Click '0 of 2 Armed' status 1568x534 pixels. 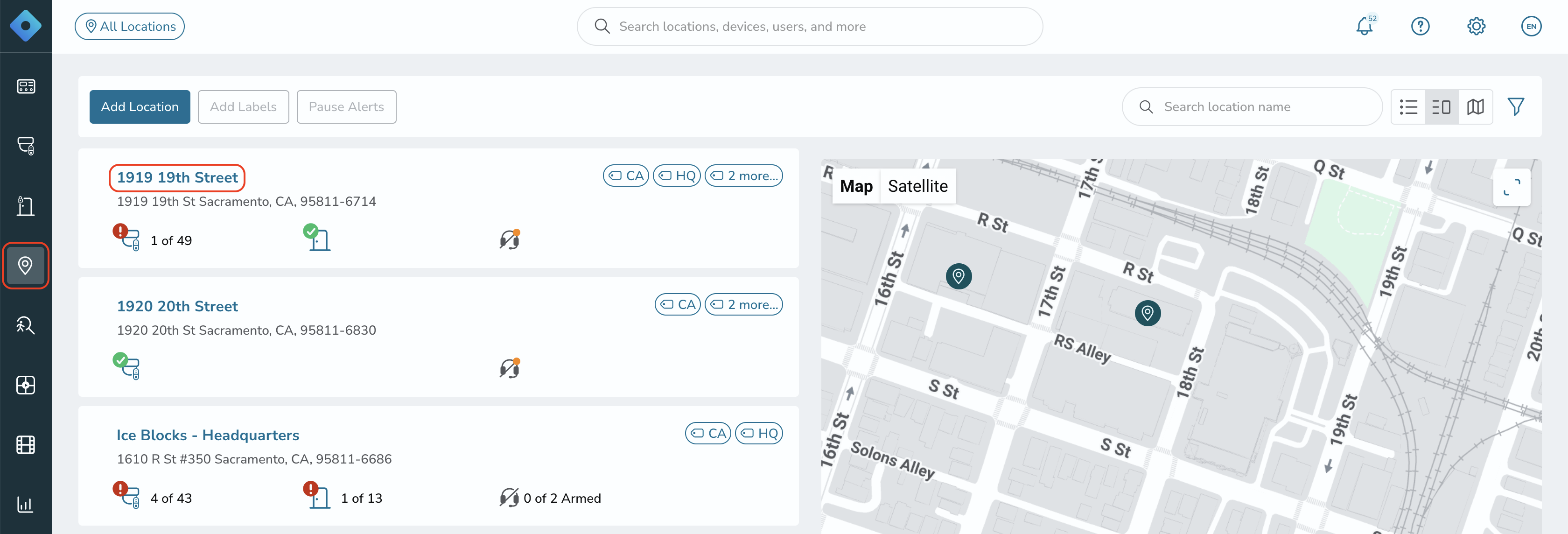pyautogui.click(x=562, y=498)
